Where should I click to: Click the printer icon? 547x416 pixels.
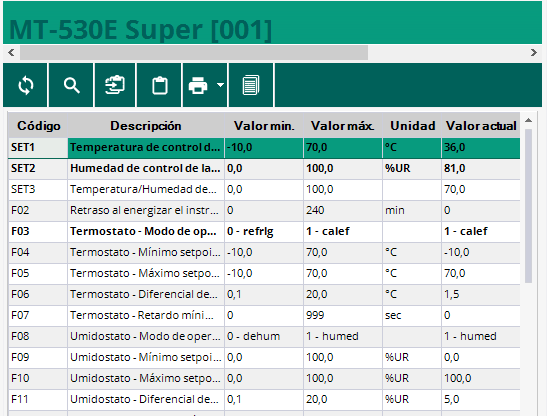coord(198,85)
